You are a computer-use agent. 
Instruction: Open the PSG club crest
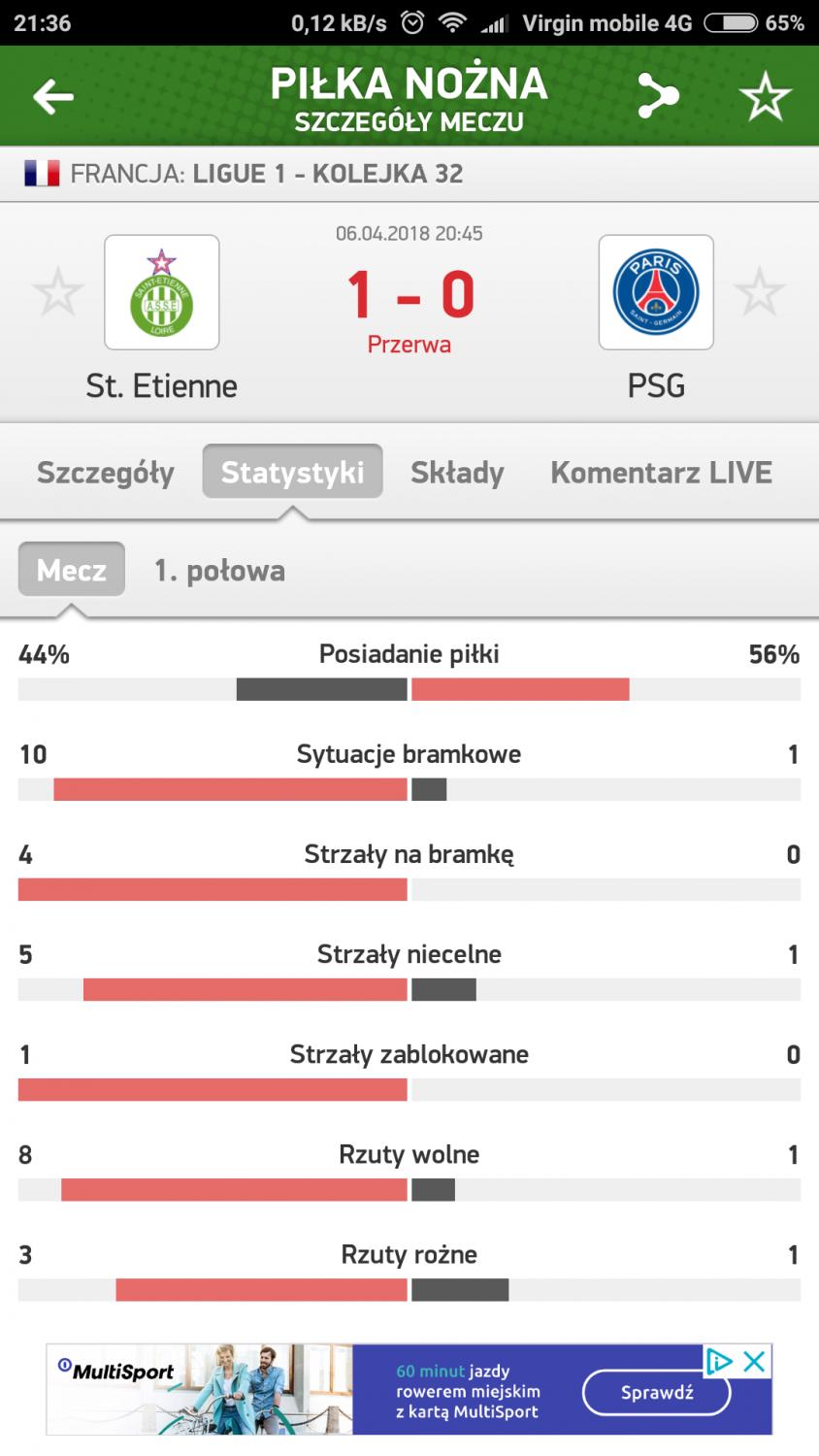[656, 292]
